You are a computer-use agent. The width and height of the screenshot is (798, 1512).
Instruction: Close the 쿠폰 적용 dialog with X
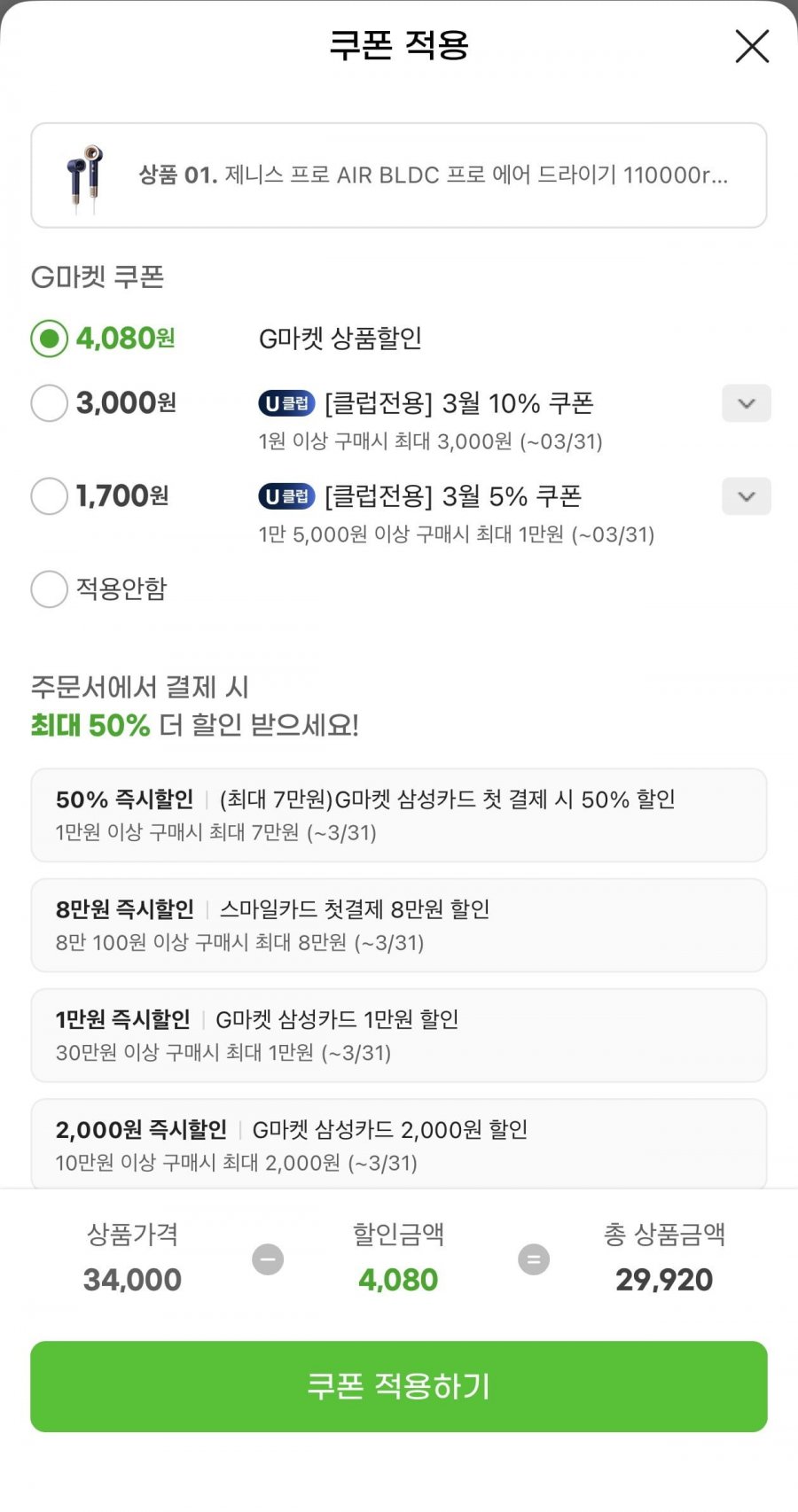[752, 46]
